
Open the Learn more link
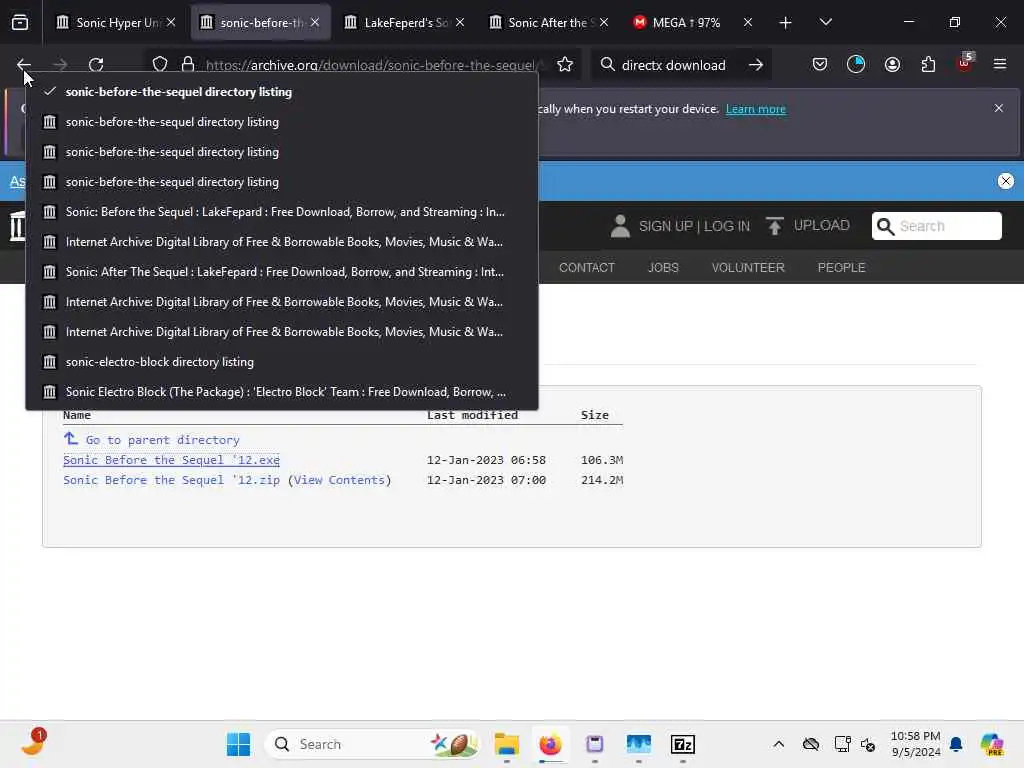[756, 109]
